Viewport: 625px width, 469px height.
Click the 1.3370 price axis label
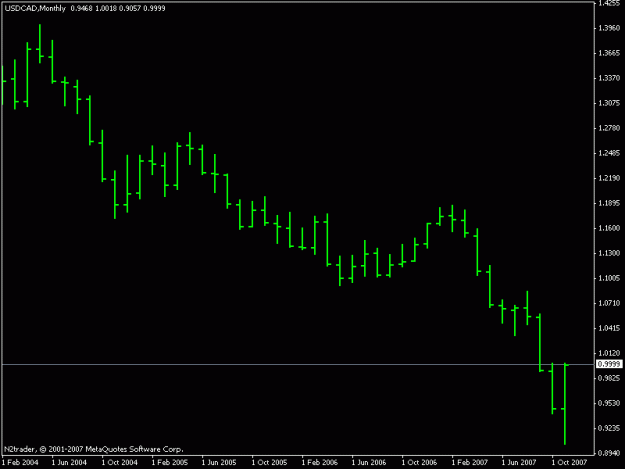coord(609,78)
